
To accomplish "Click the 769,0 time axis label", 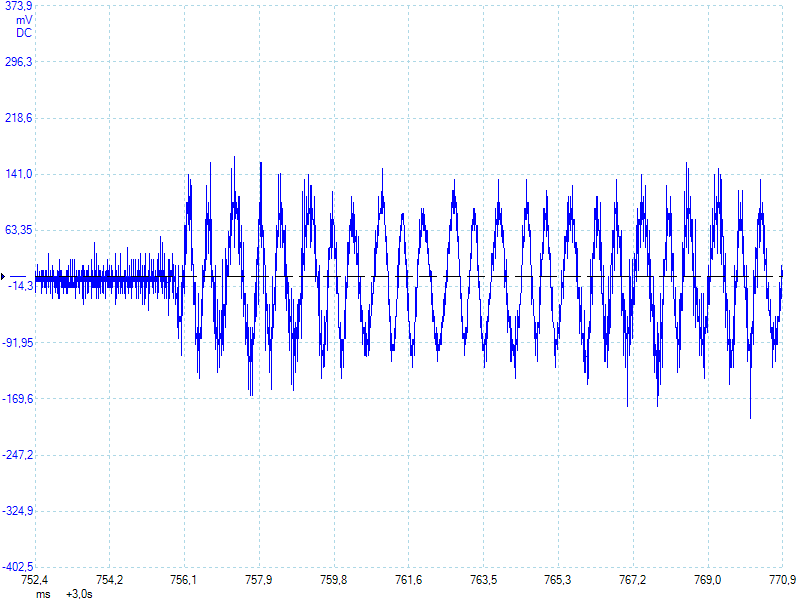I will pyautogui.click(x=708, y=580).
